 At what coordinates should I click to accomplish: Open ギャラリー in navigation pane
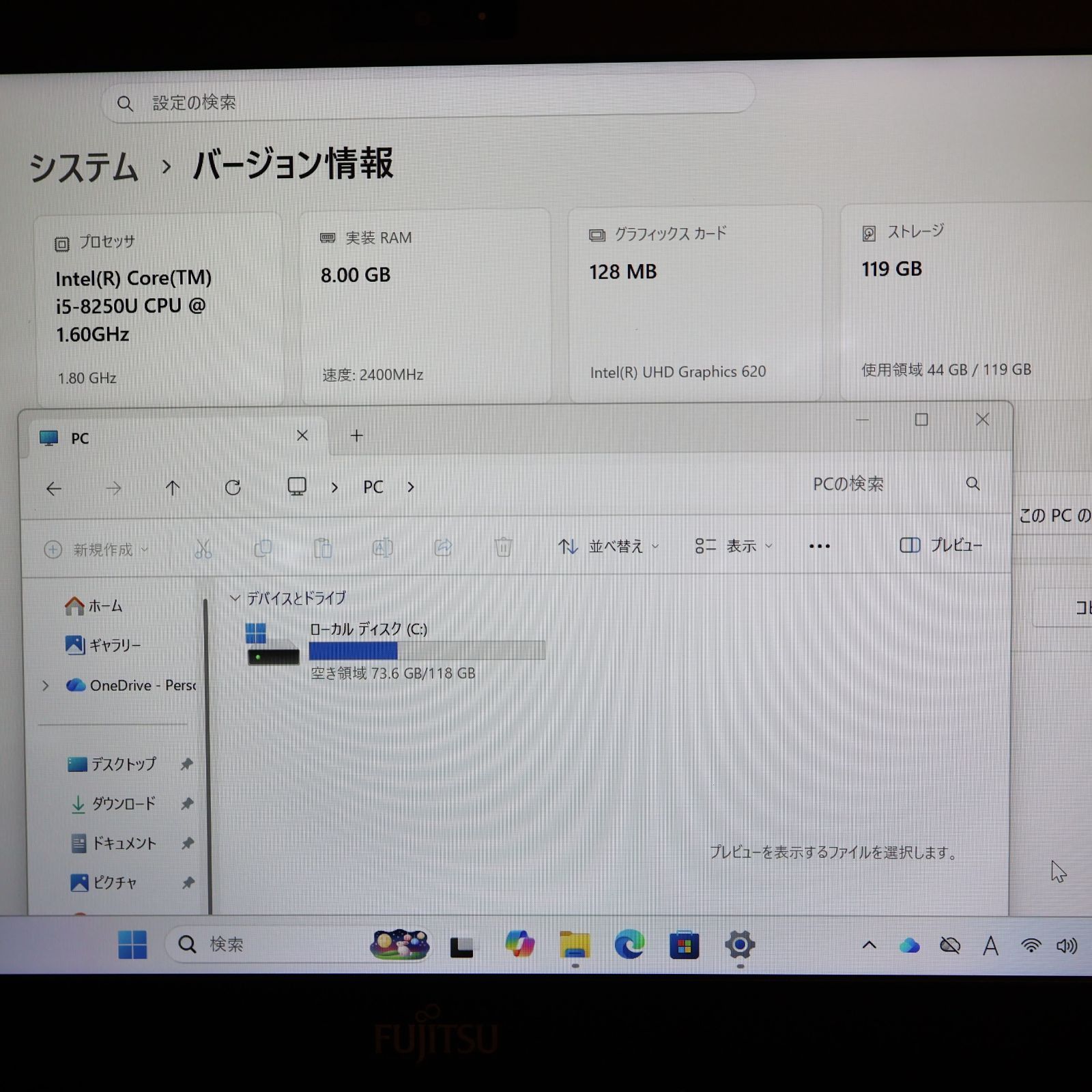click(x=102, y=645)
